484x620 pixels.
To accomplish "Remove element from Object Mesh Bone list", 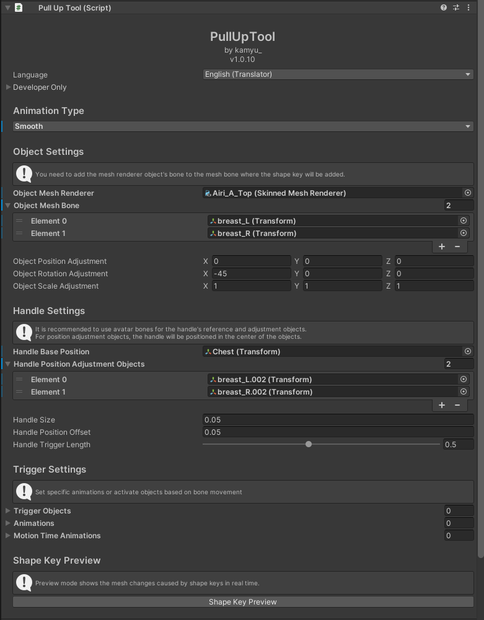I will point(458,247).
